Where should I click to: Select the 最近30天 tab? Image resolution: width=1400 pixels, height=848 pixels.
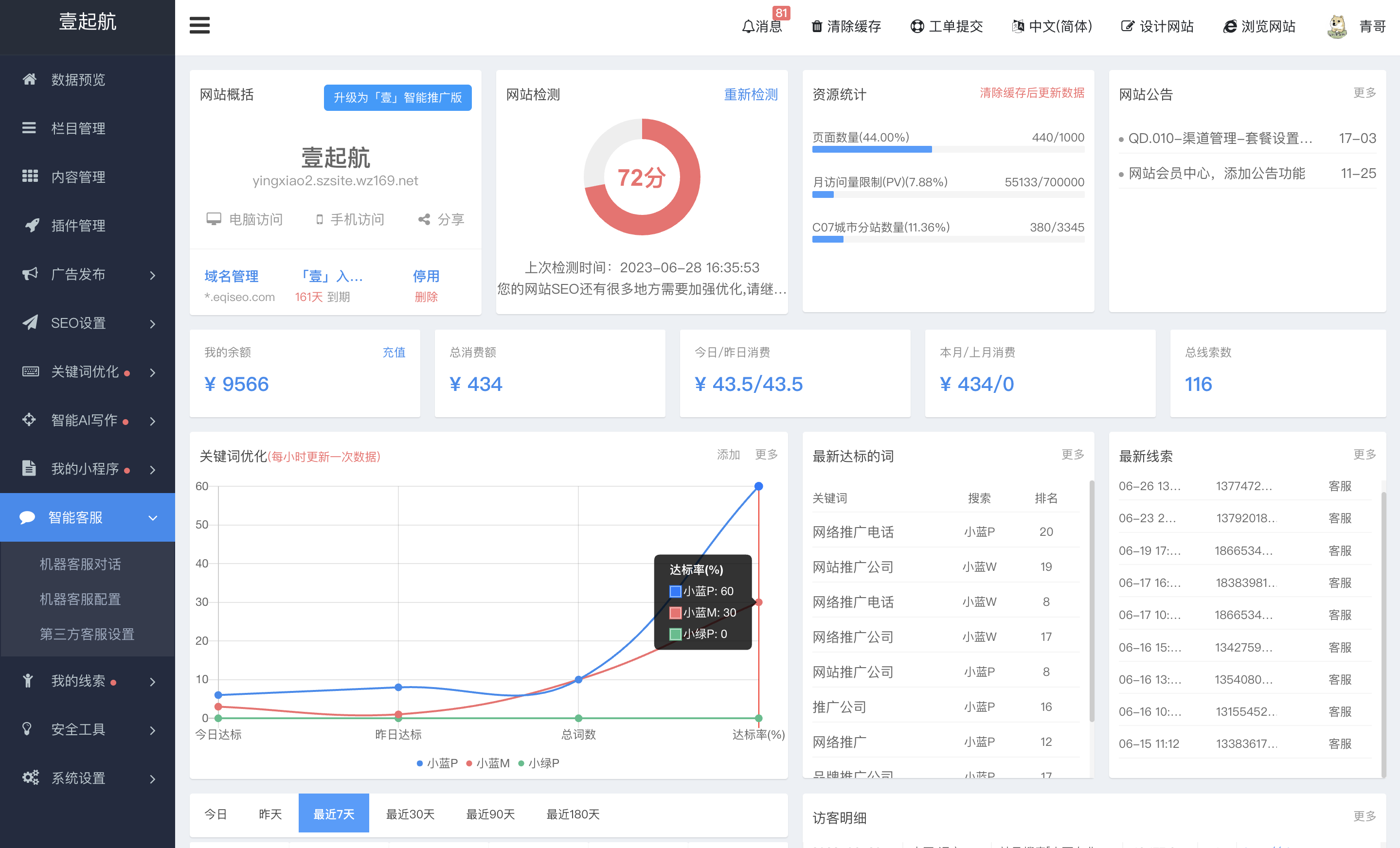click(410, 814)
